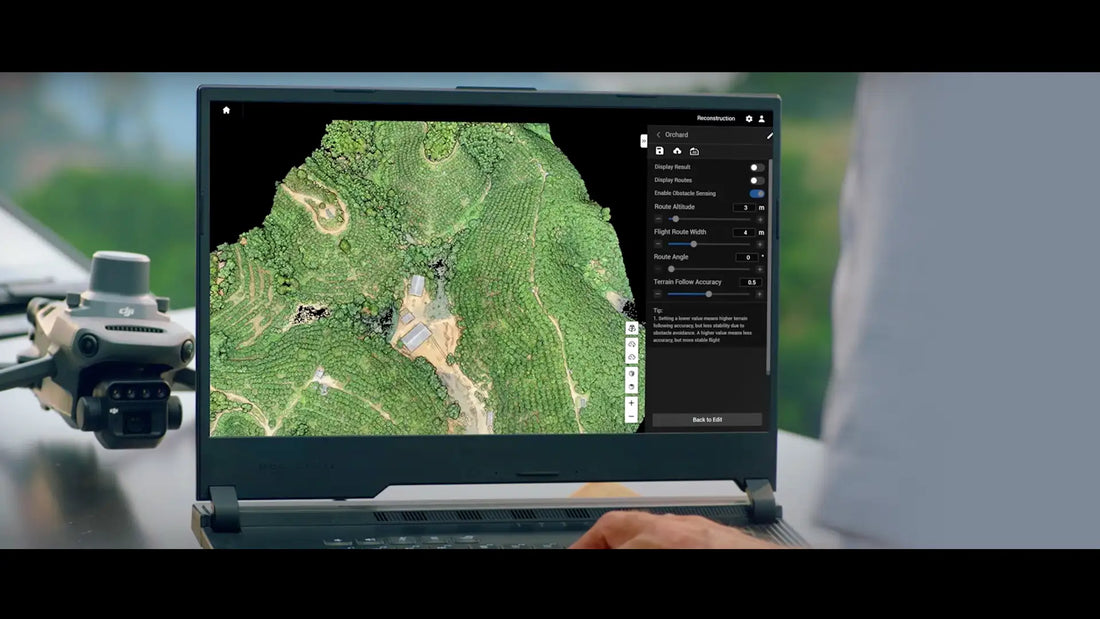Toggle Display Routes switch

757,180
